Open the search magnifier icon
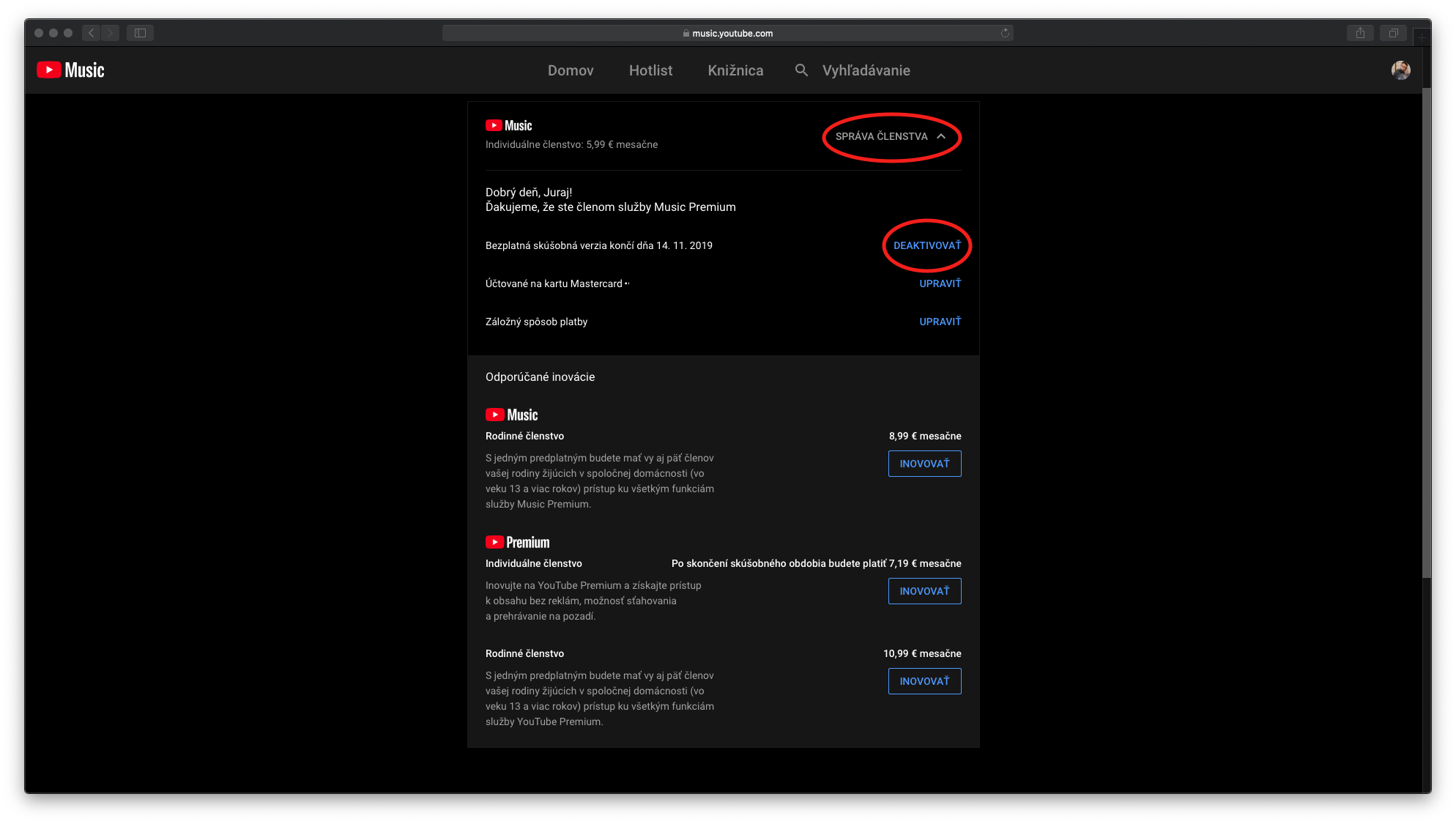Image resolution: width=1456 pixels, height=824 pixels. point(801,70)
